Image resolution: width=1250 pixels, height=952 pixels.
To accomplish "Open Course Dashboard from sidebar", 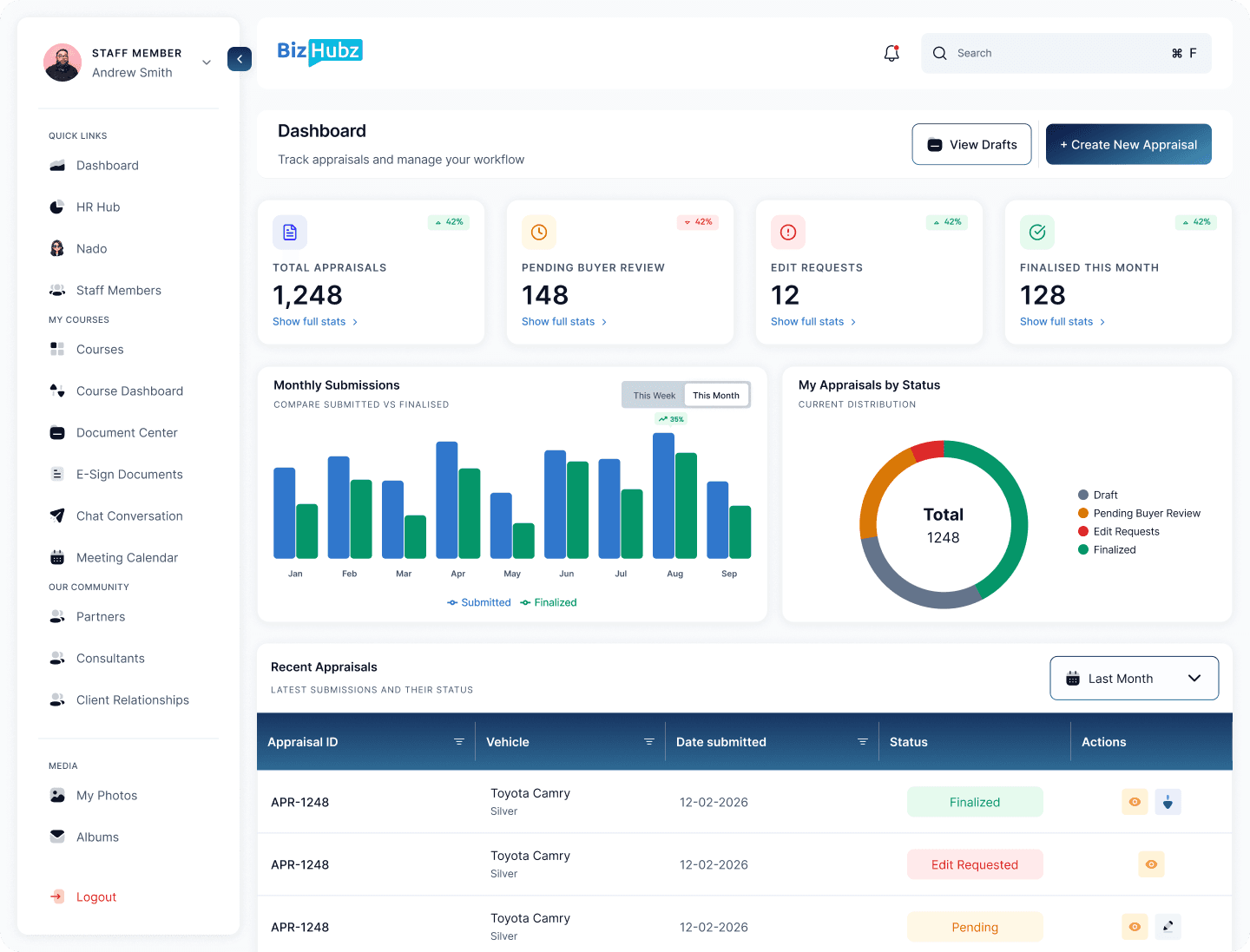I will tap(128, 391).
